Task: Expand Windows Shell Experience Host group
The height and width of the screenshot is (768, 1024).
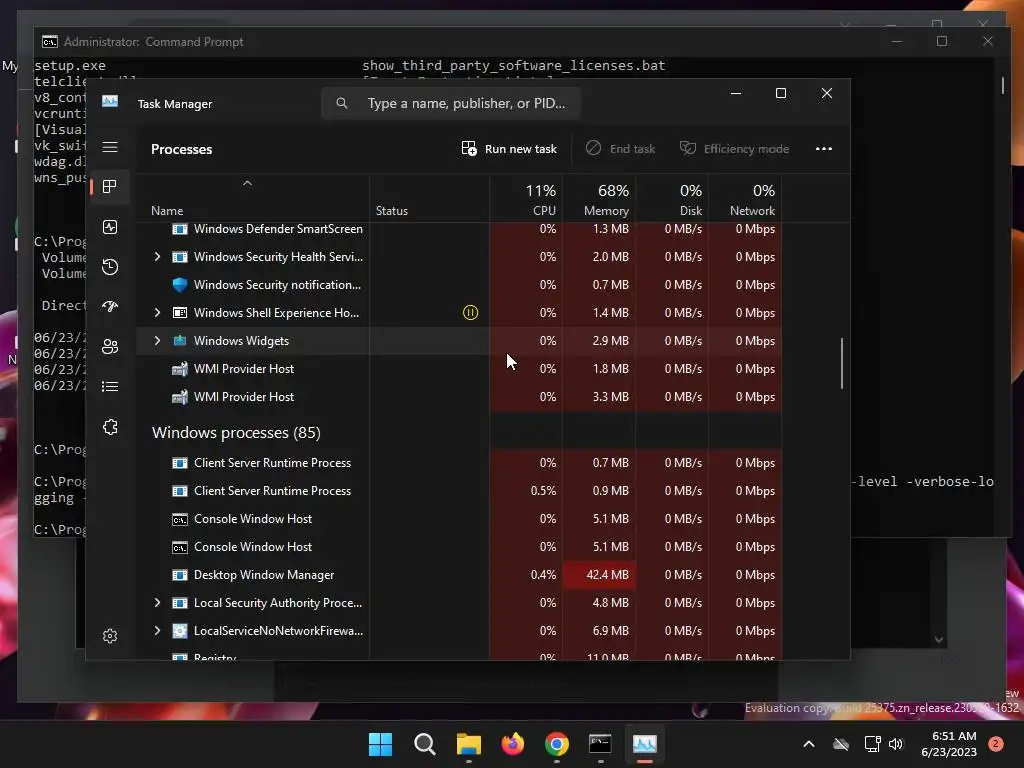Action: (157, 313)
